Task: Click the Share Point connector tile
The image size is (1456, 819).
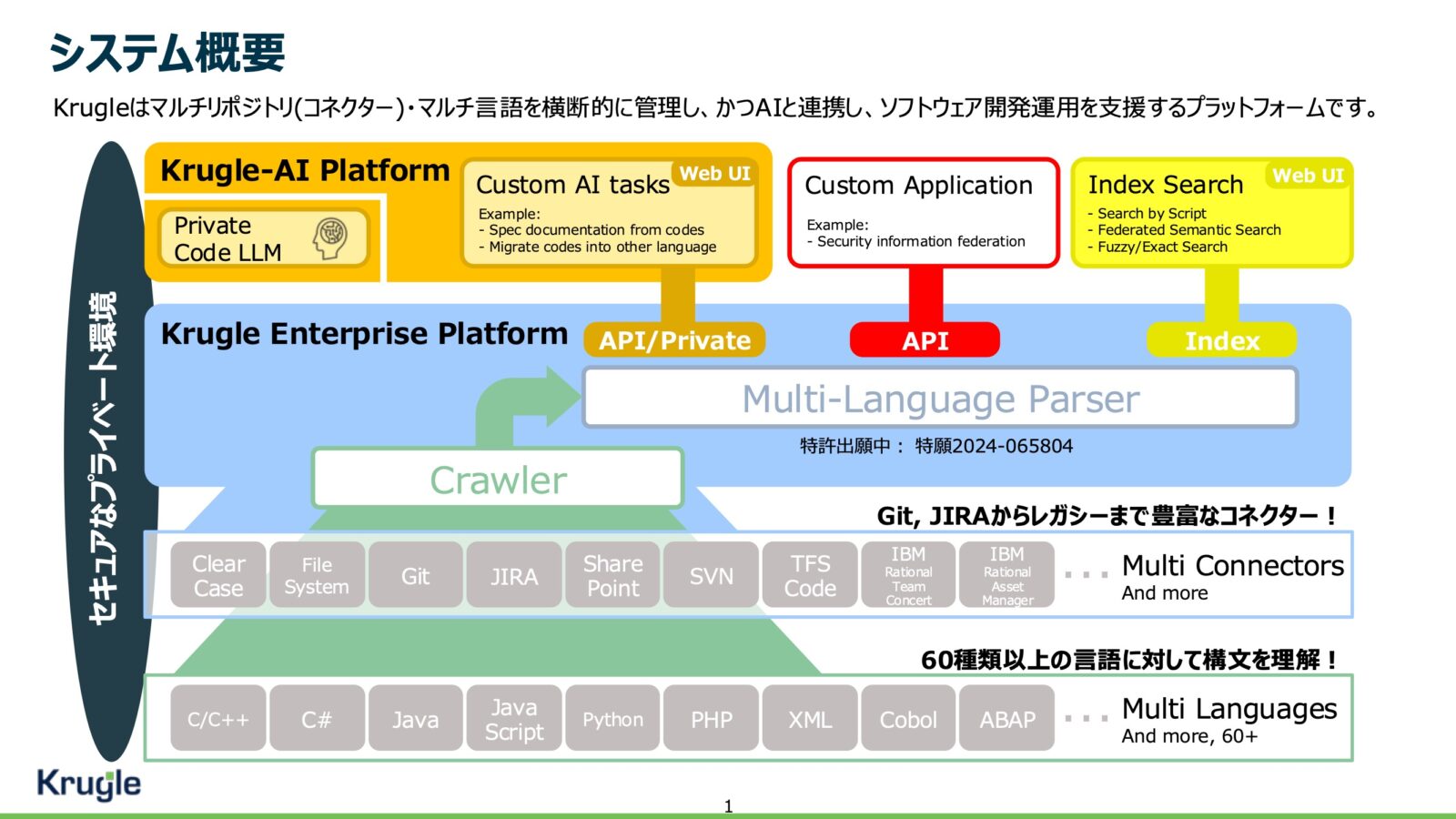Action: click(x=612, y=575)
